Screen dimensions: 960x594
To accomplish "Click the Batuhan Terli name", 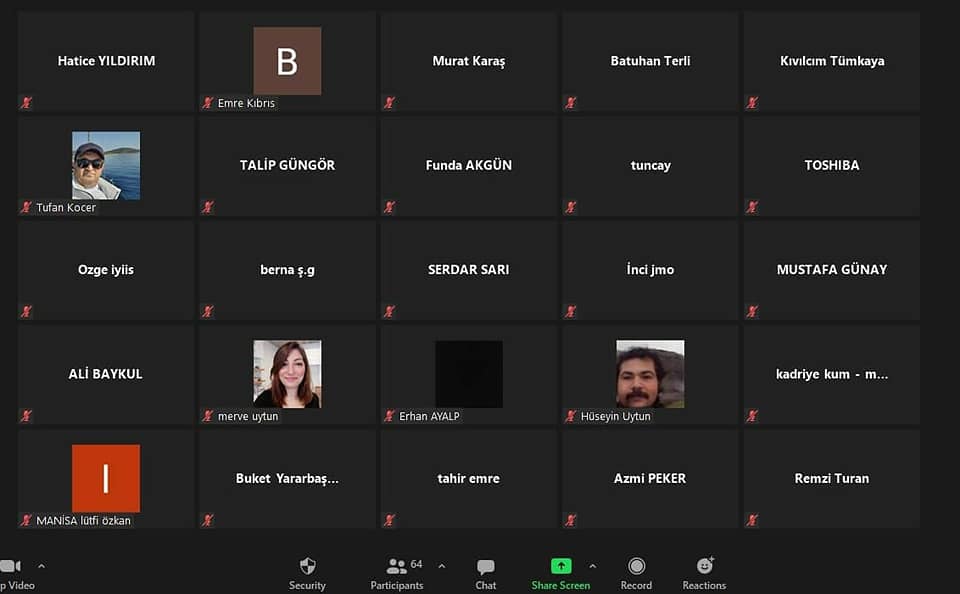I will click(x=650, y=61).
